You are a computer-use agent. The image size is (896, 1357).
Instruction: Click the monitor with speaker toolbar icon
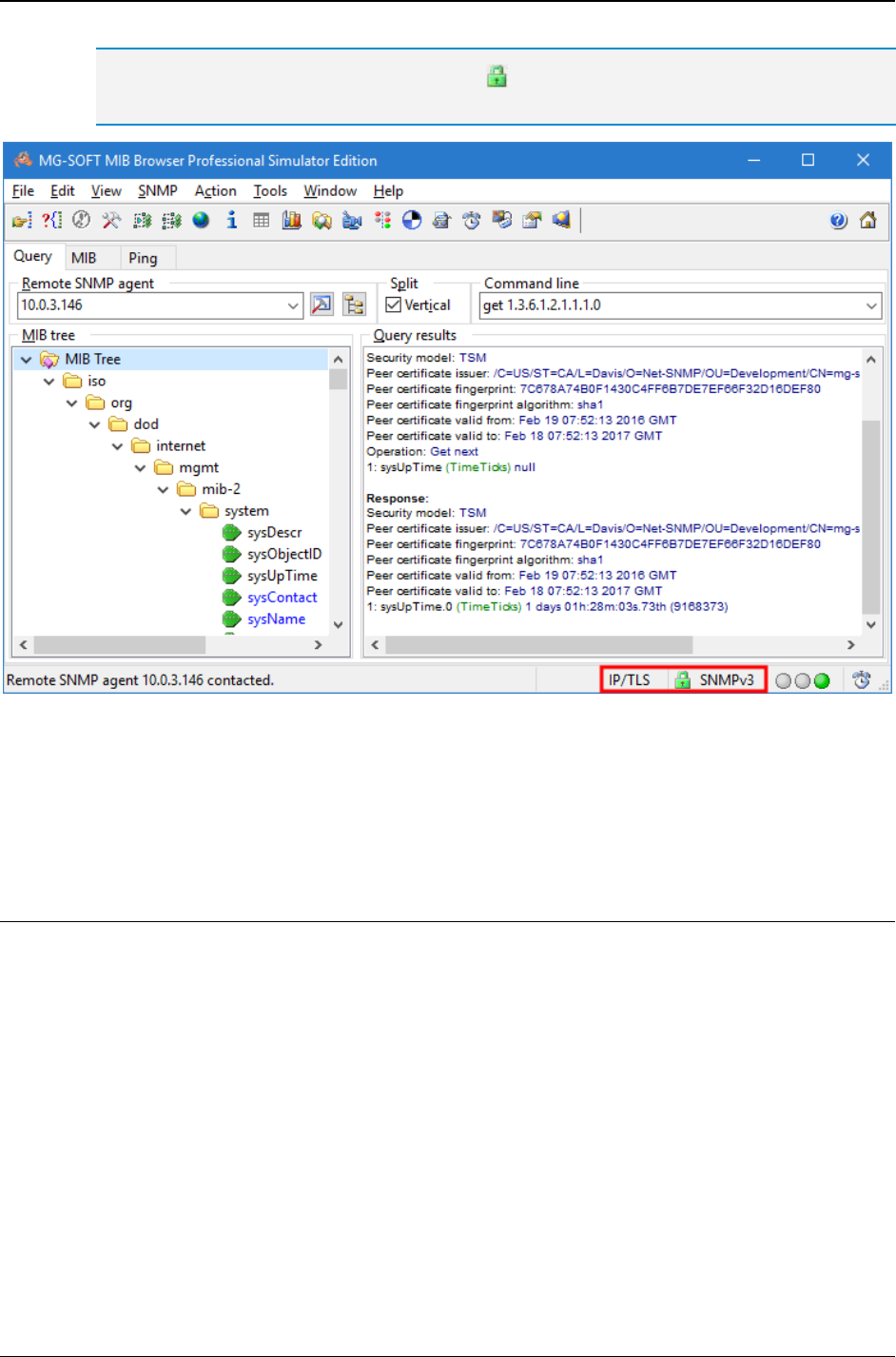click(x=562, y=221)
